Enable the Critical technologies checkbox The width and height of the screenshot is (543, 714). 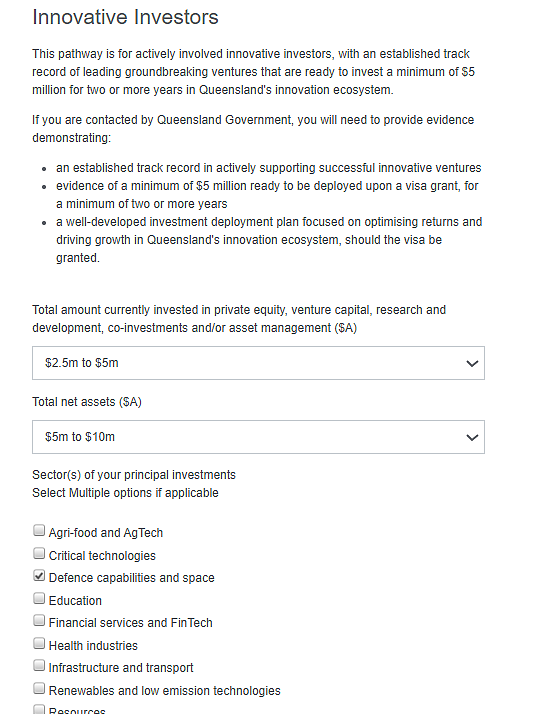click(x=39, y=553)
